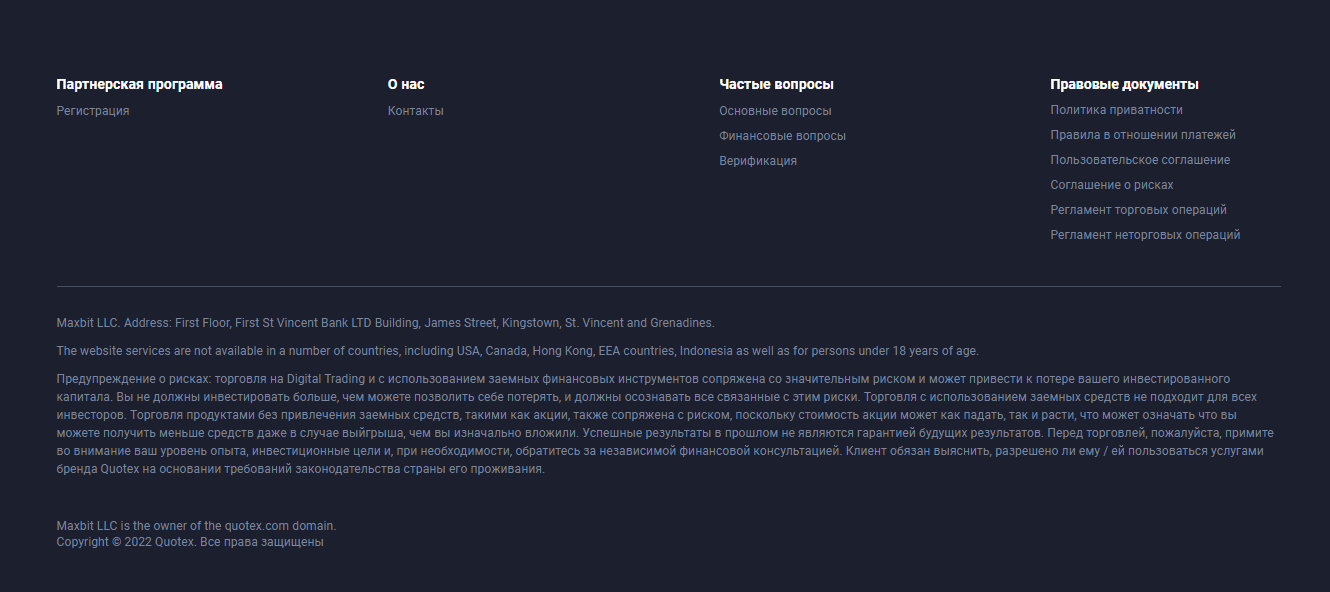View the Политика приватности document
This screenshot has width=1330, height=592.
[1116, 110]
